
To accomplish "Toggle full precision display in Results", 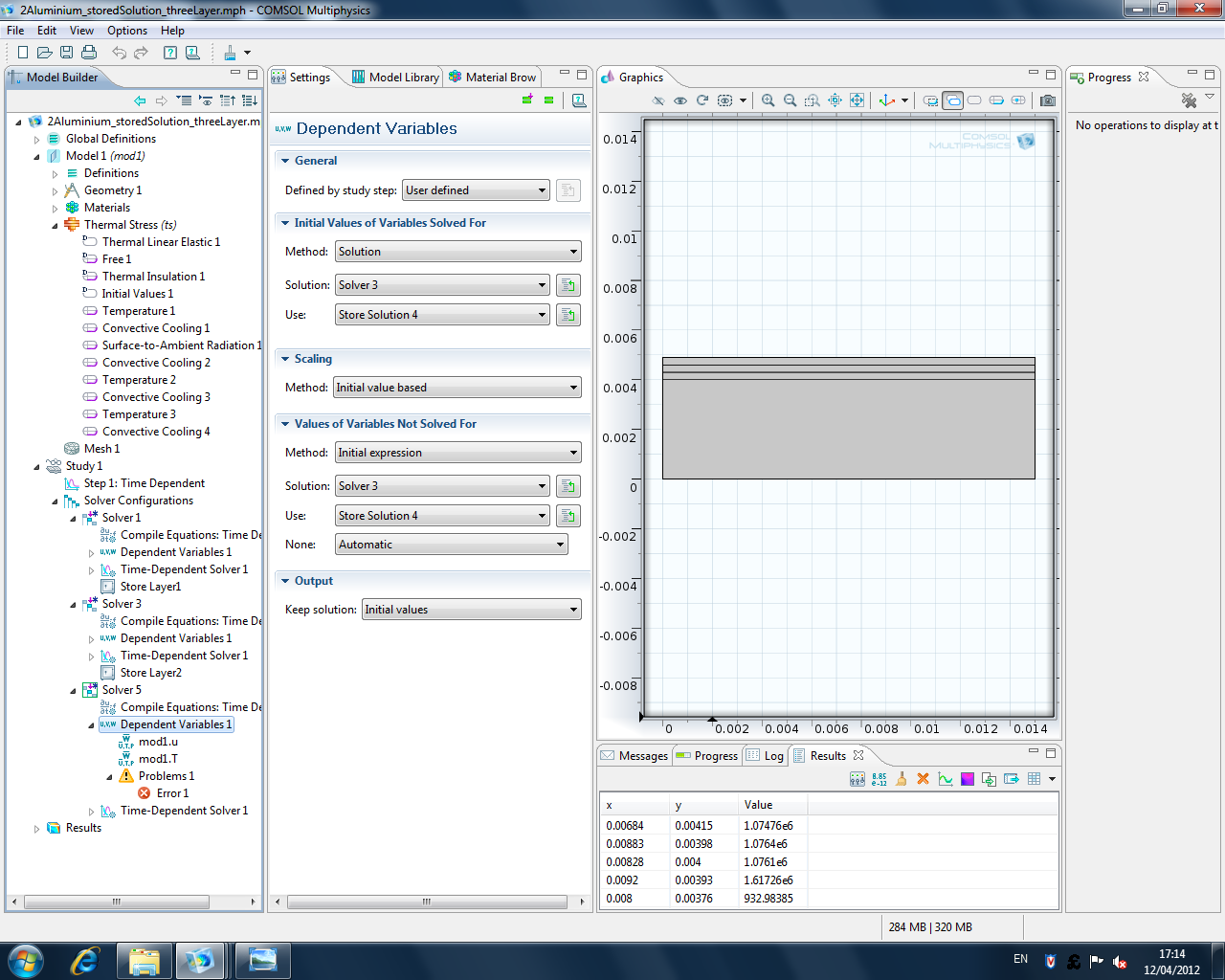I will [879, 779].
